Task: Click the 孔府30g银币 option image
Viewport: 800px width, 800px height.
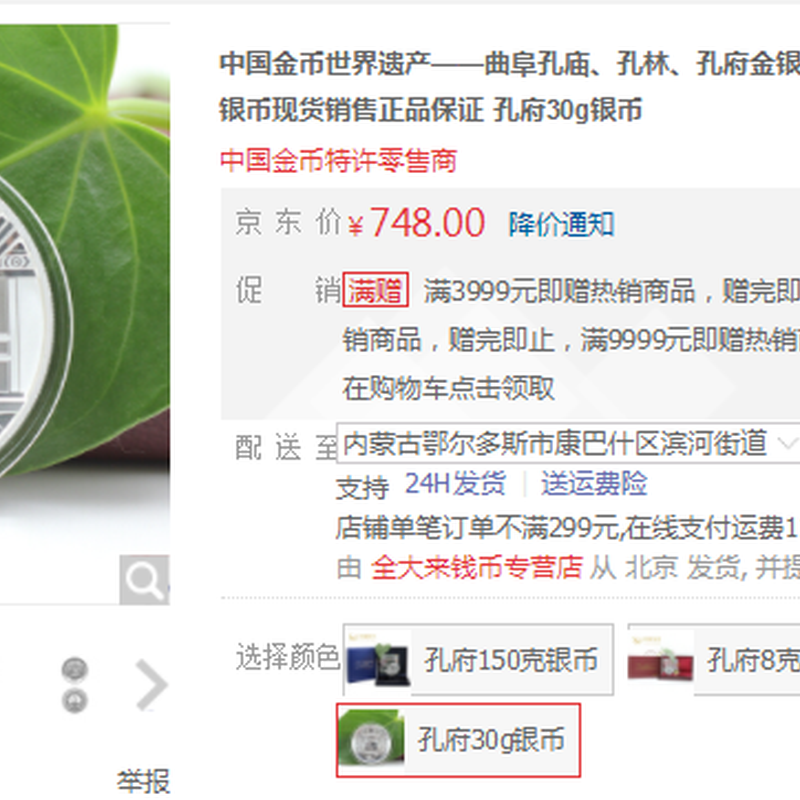Action: click(371, 739)
